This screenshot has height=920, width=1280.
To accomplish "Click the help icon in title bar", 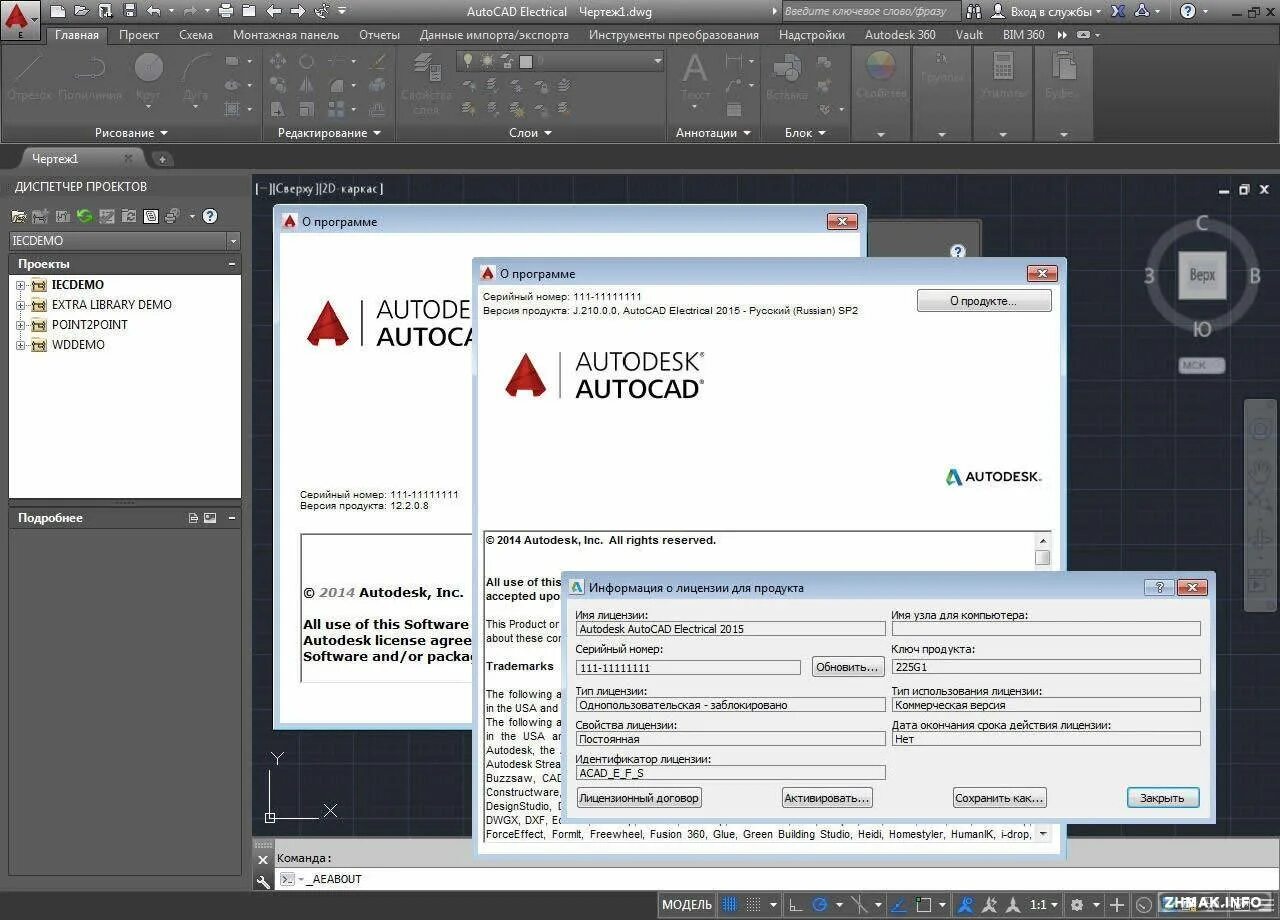I will point(1187,11).
